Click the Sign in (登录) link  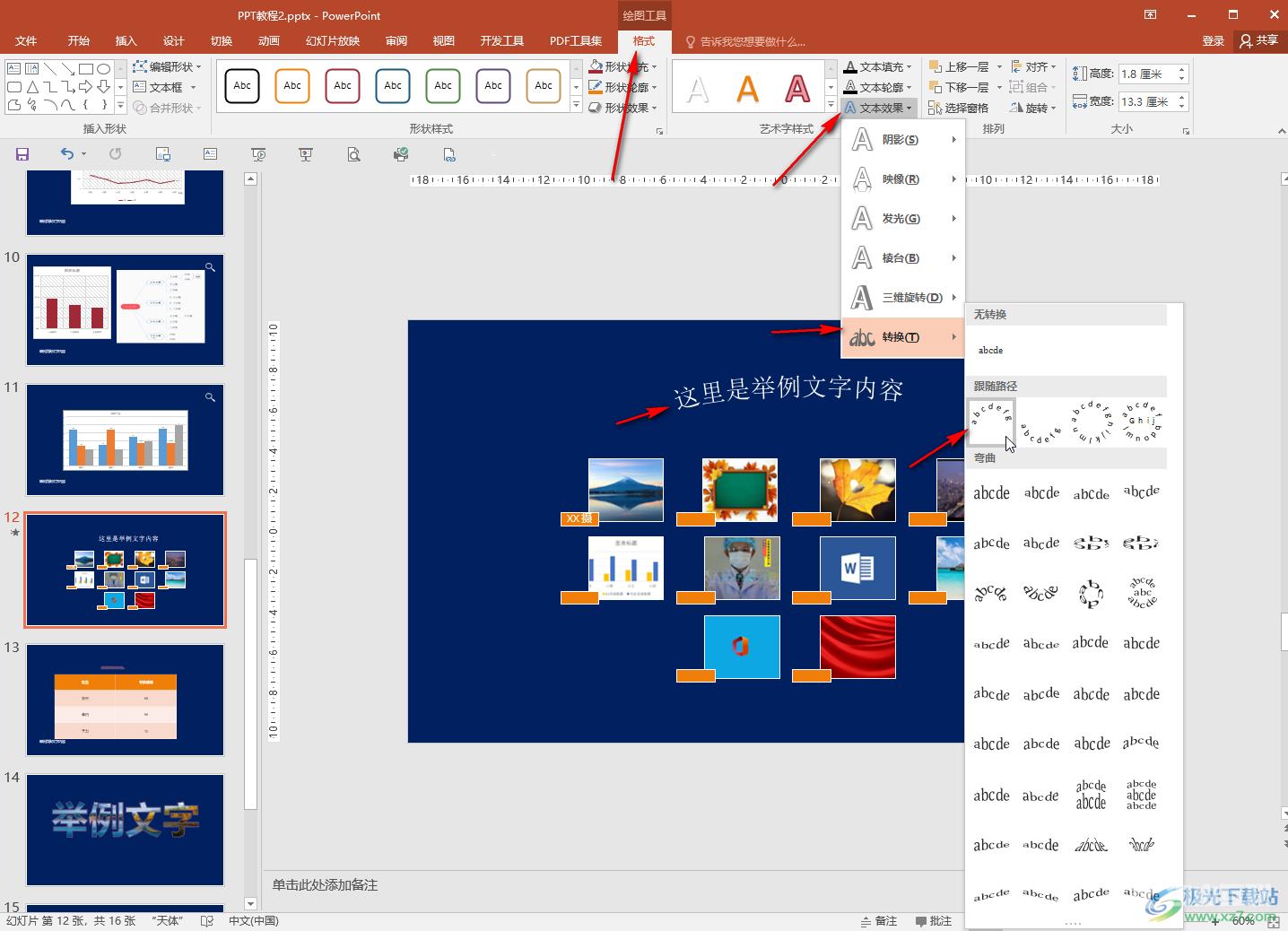coord(1213,41)
